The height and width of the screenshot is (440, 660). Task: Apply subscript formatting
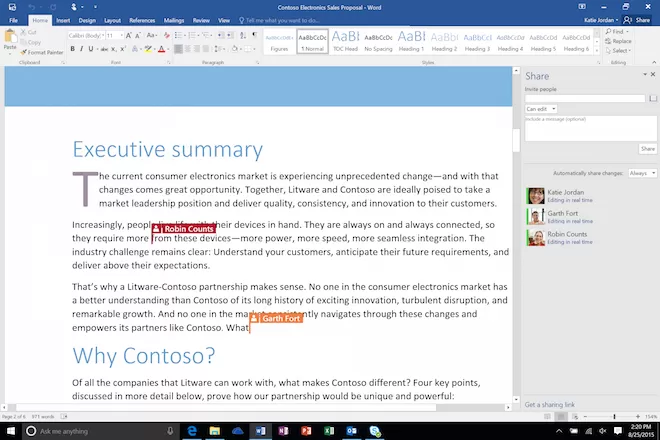point(114,49)
